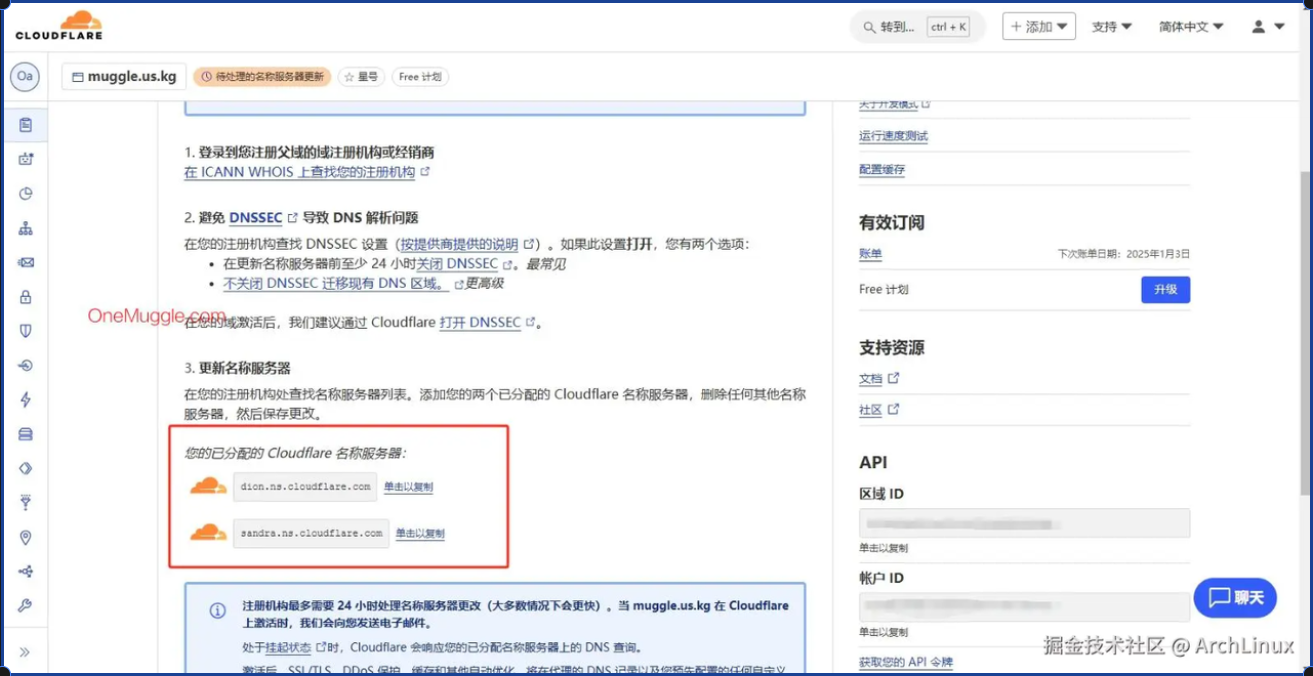Open the Speed lightning bolt sidebar icon
Viewport: 1313px width, 676px height.
pyautogui.click(x=25, y=400)
